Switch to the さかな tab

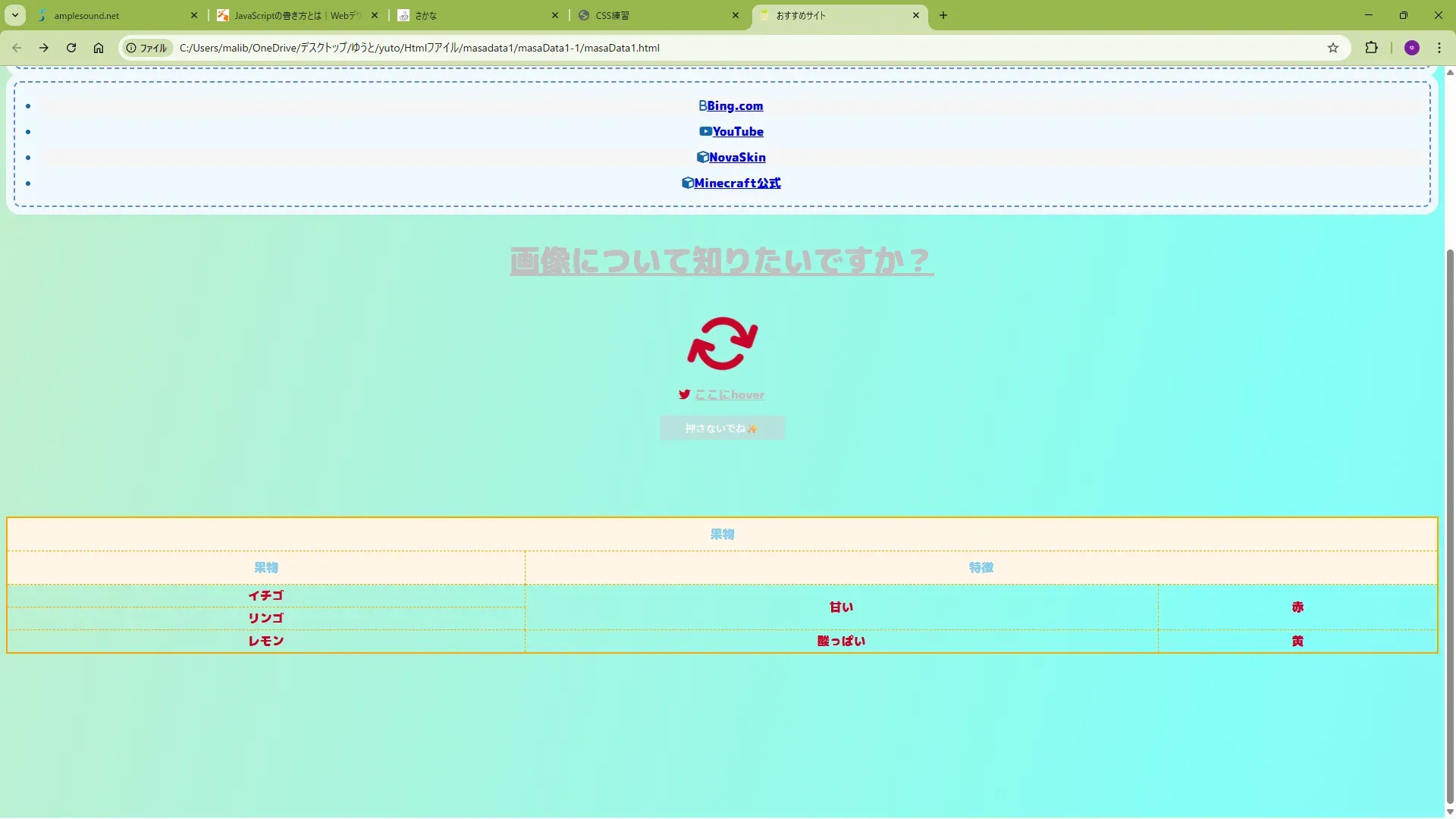474,15
